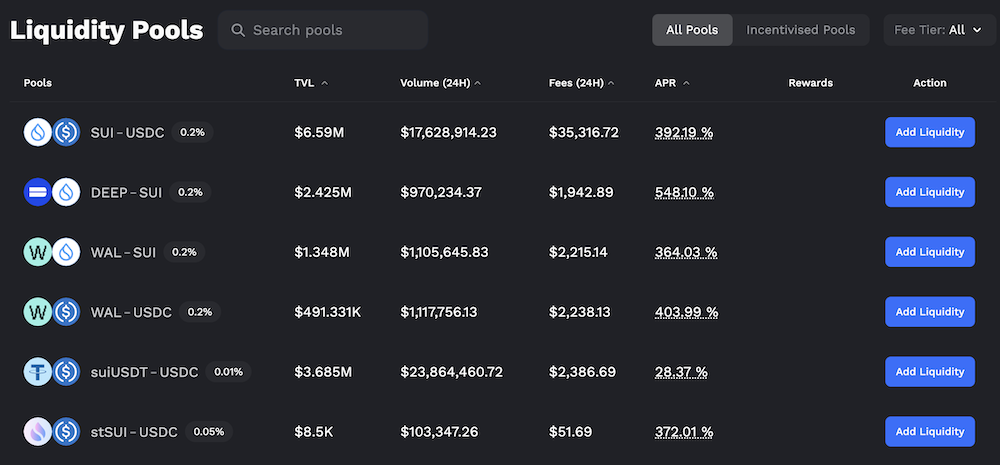Screen dimensions: 1000x465
Task: Click the Rewards column header
Action: [x=811, y=83]
